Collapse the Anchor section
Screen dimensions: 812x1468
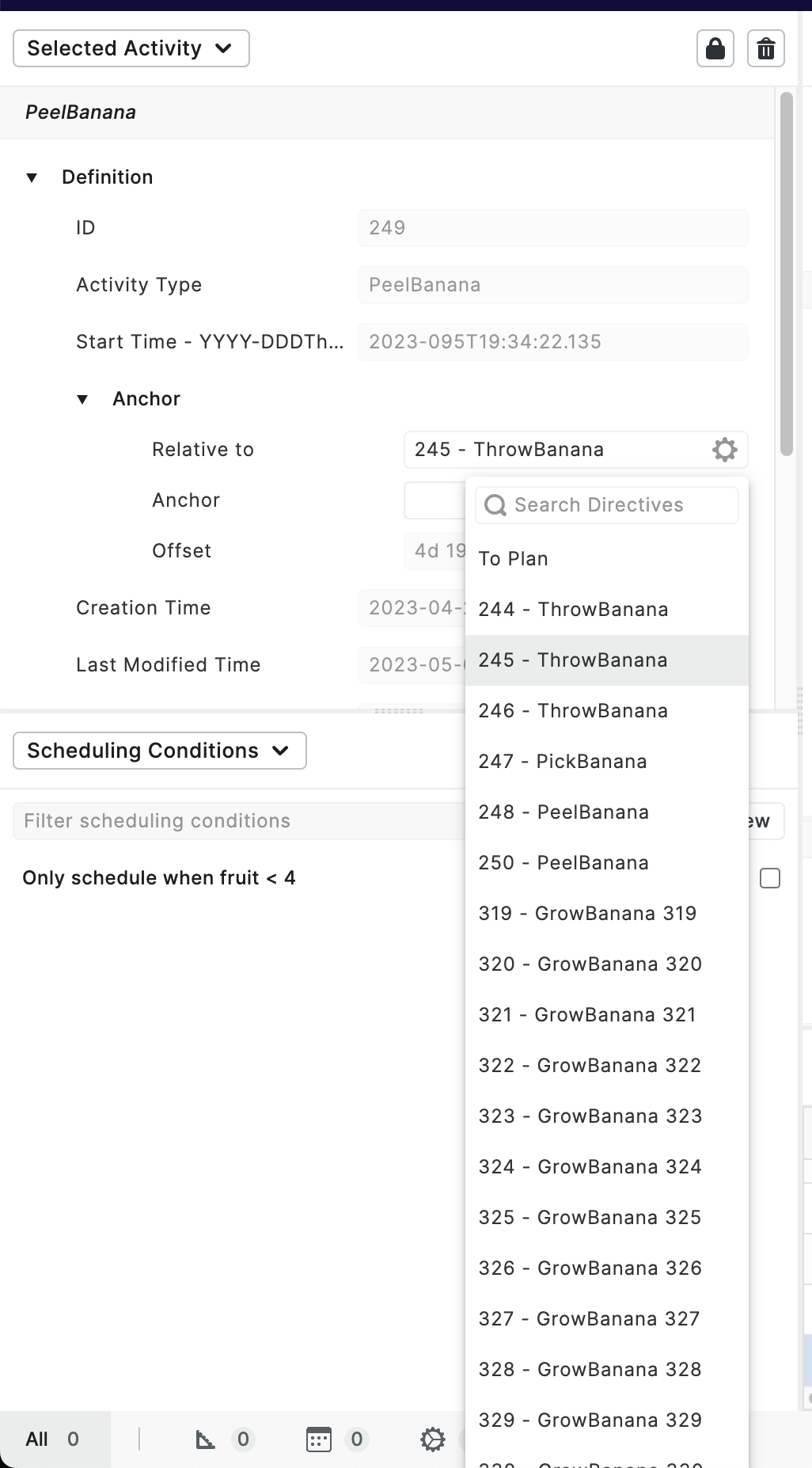84,399
